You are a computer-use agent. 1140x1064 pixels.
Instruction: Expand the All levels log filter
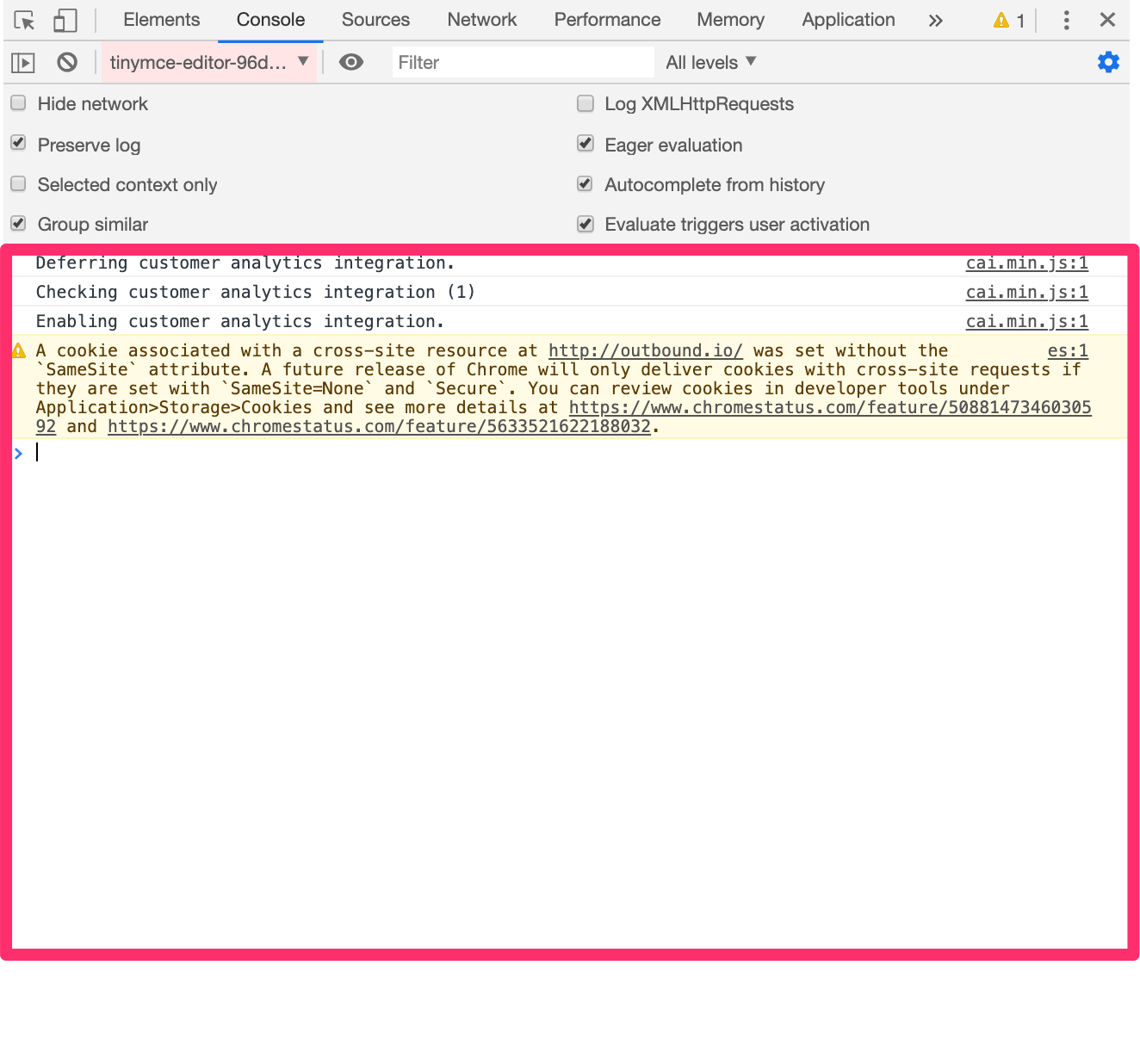(710, 62)
